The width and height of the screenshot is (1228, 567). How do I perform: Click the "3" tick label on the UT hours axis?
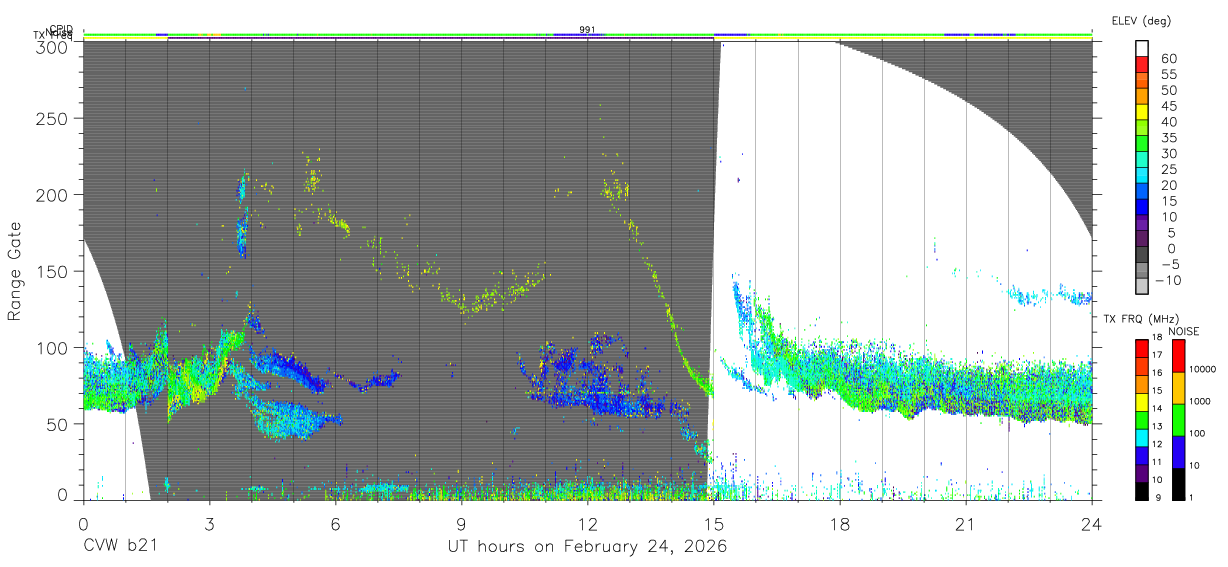(x=209, y=523)
